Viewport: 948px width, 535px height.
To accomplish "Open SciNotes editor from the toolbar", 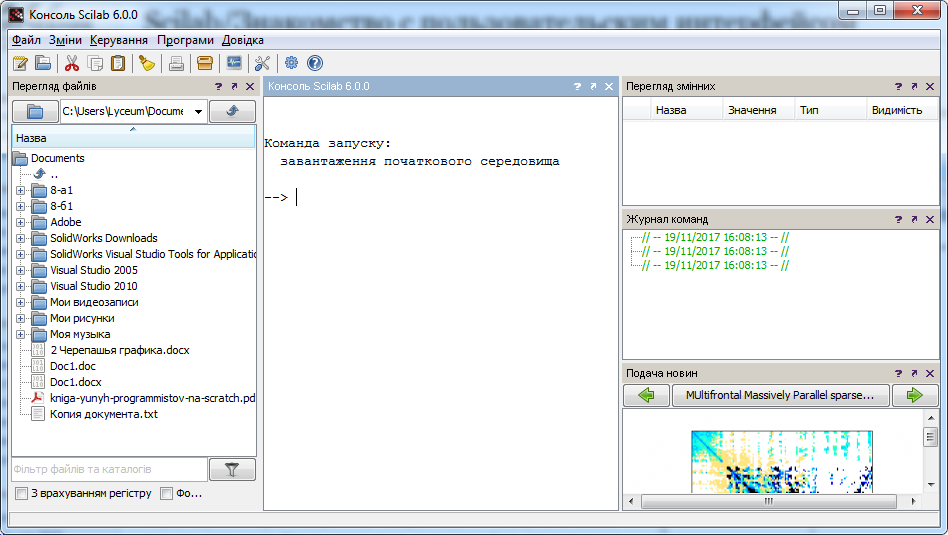I will coord(20,63).
